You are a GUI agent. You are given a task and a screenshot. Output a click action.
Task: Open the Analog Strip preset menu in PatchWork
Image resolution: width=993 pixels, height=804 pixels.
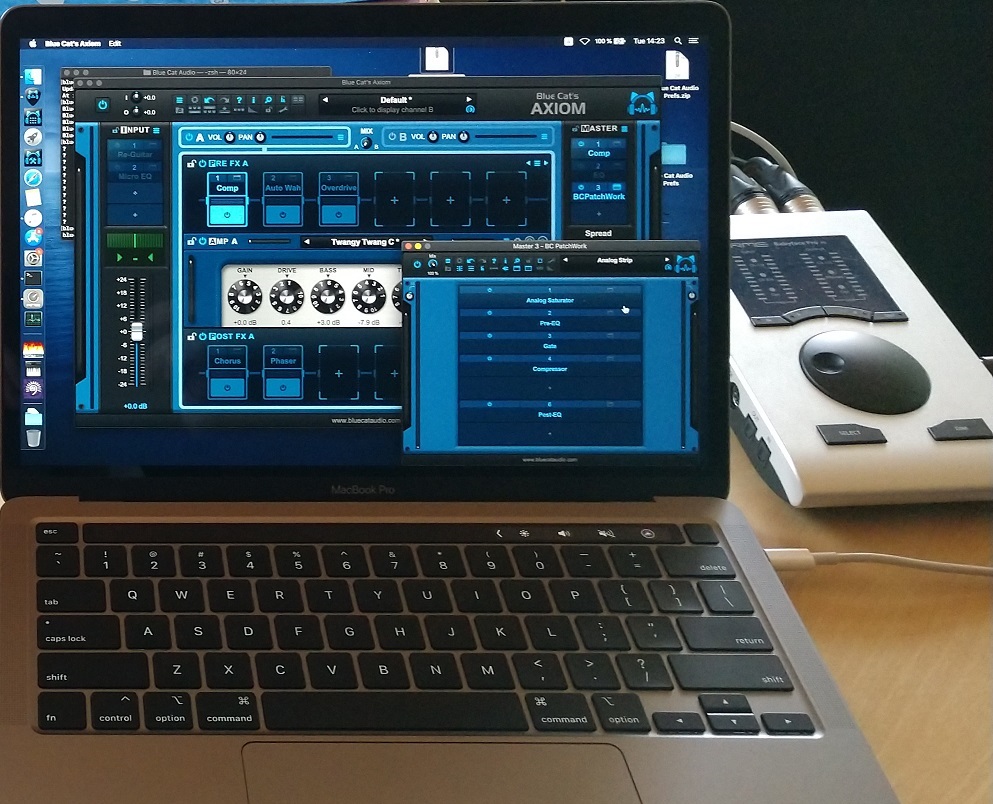[x=614, y=260]
